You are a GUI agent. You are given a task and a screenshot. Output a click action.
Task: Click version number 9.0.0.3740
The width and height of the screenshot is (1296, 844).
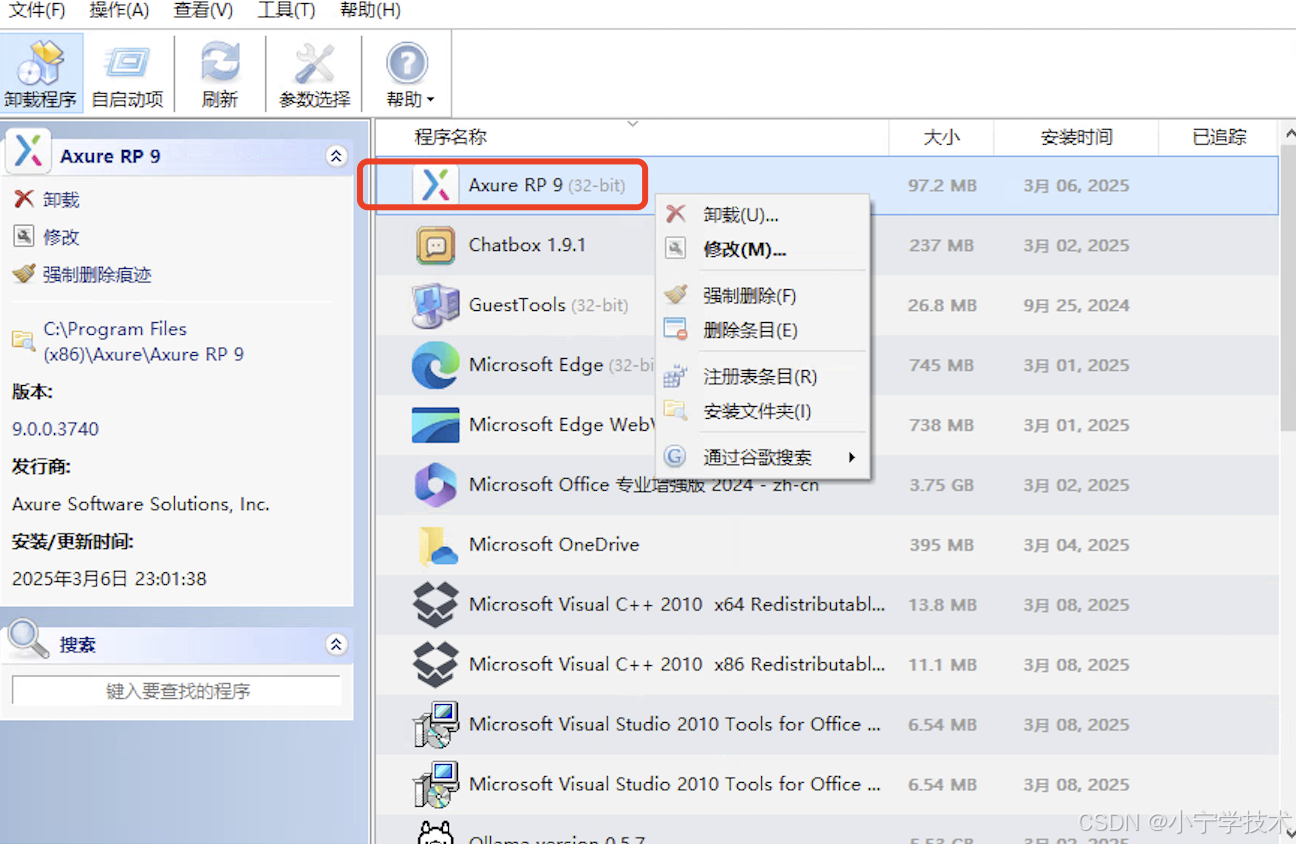[x=56, y=429]
